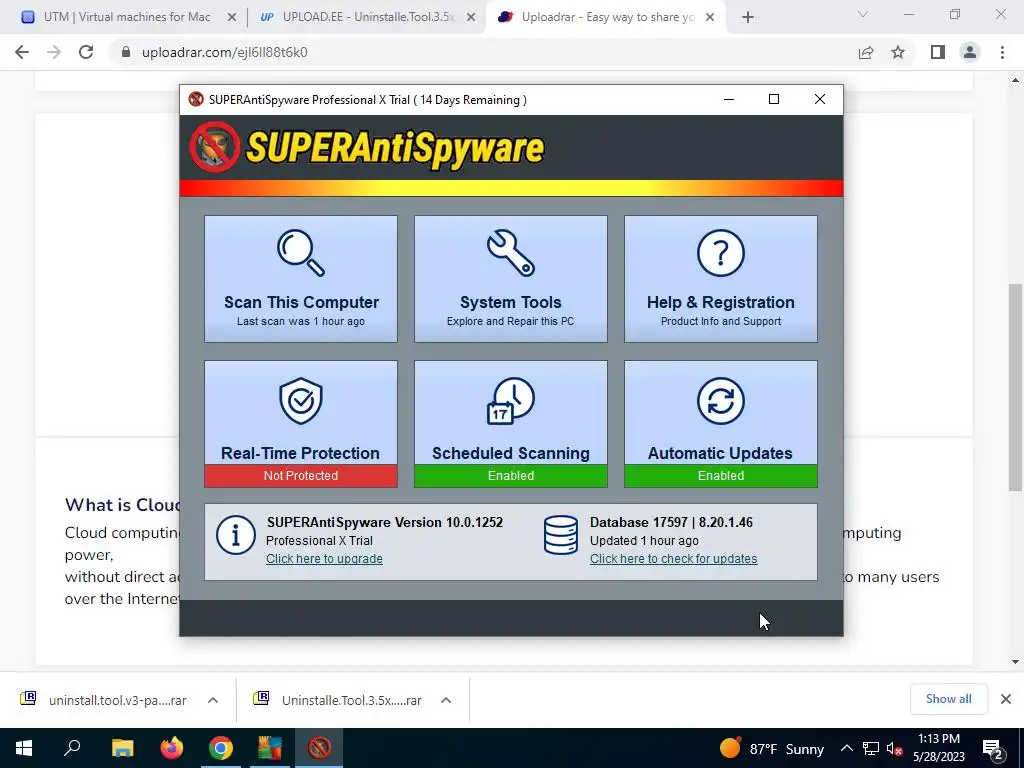Viewport: 1024px width, 768px height.
Task: Reload the current page
Action: tap(86, 52)
